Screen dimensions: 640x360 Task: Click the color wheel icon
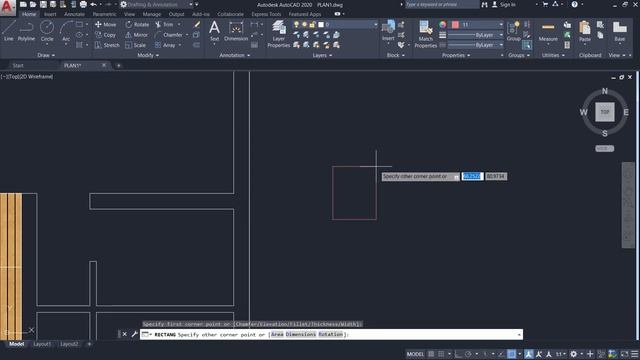coord(443,24)
